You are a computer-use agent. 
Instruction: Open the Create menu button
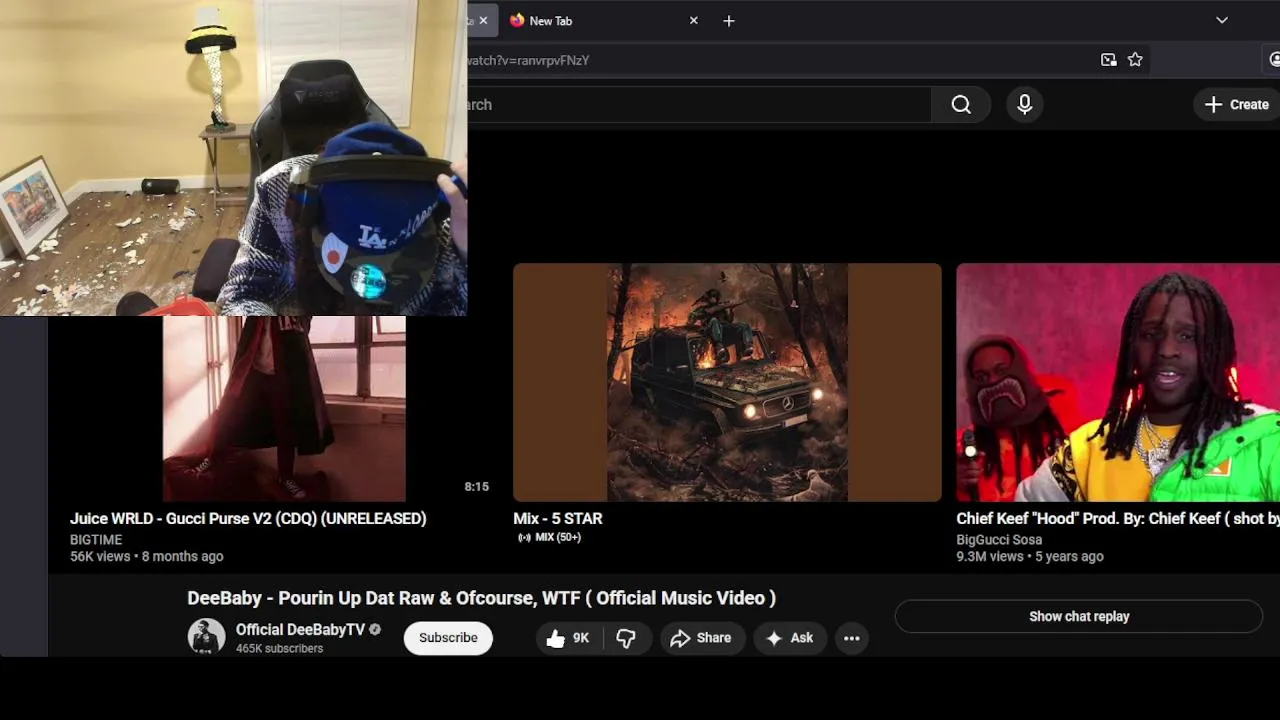pos(1237,104)
